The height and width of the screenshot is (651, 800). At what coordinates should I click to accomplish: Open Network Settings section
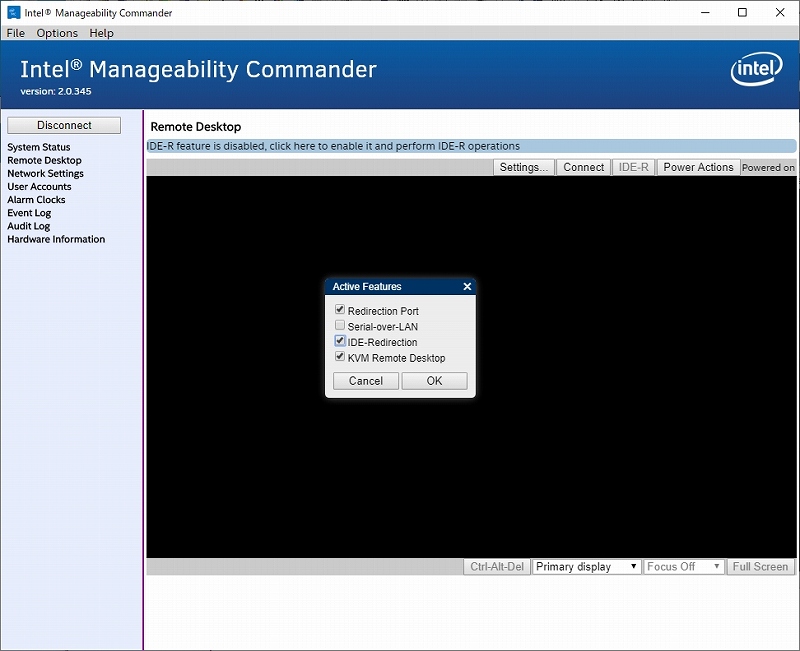click(45, 174)
